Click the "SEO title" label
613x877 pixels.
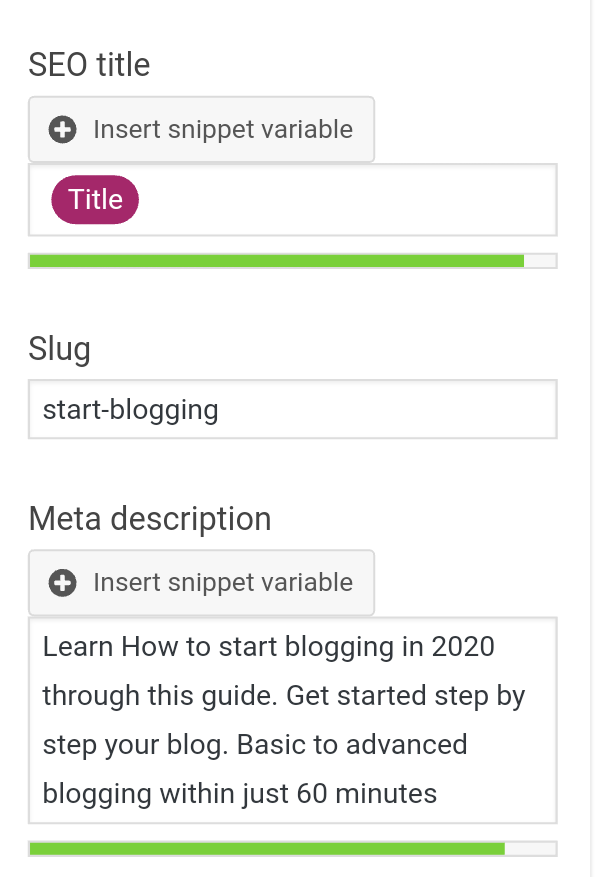pos(89,65)
